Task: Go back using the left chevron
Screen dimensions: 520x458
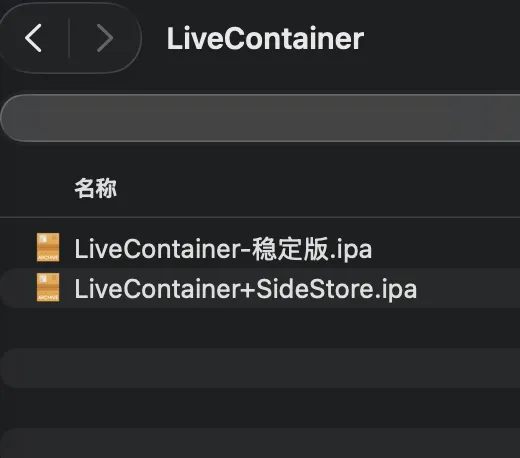Action: (33, 38)
